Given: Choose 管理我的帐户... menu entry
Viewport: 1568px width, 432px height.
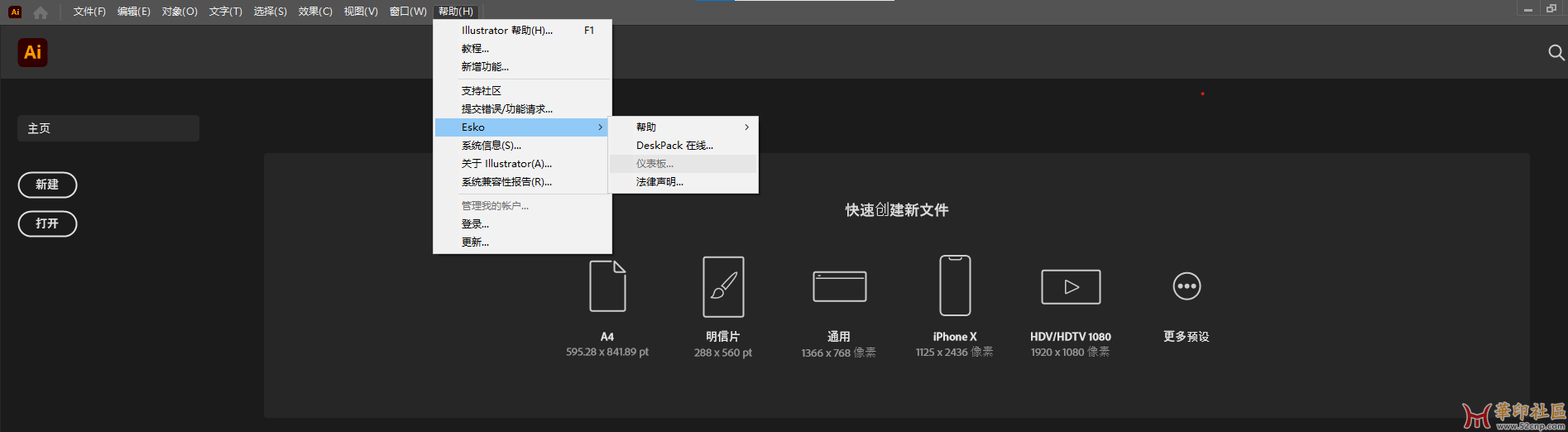Looking at the screenshot, I should point(522,206).
